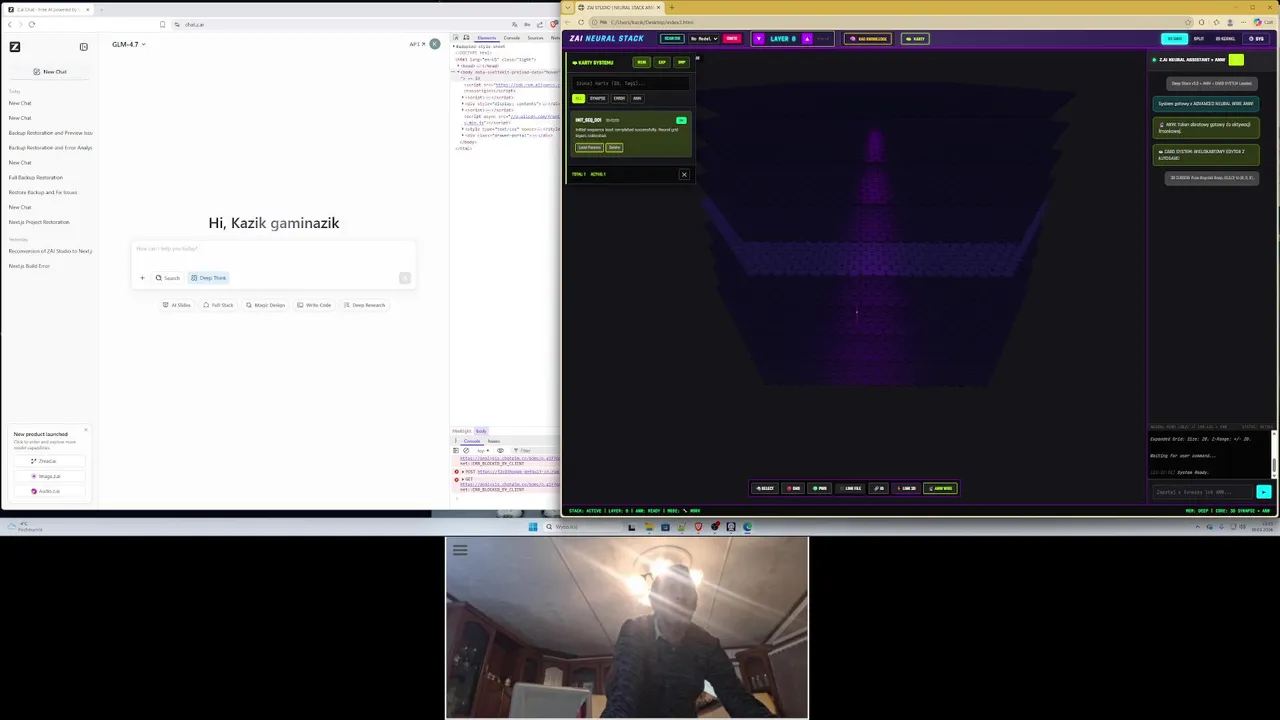Click the assistant command input field
The height and width of the screenshot is (720, 1280).
(x=1203, y=492)
